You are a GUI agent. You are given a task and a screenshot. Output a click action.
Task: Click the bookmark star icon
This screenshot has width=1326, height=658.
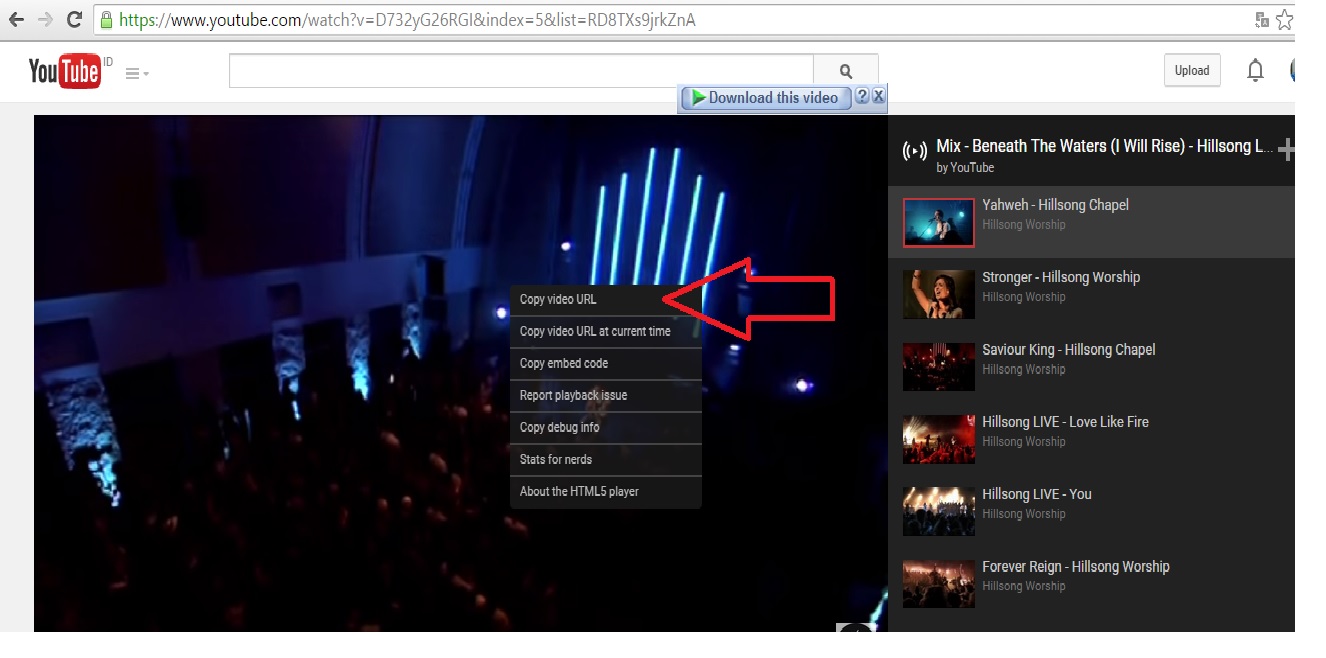(1285, 17)
